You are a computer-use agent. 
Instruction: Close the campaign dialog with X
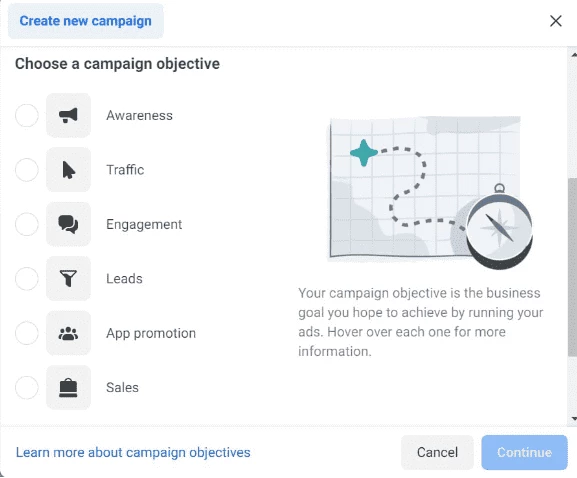pos(556,21)
